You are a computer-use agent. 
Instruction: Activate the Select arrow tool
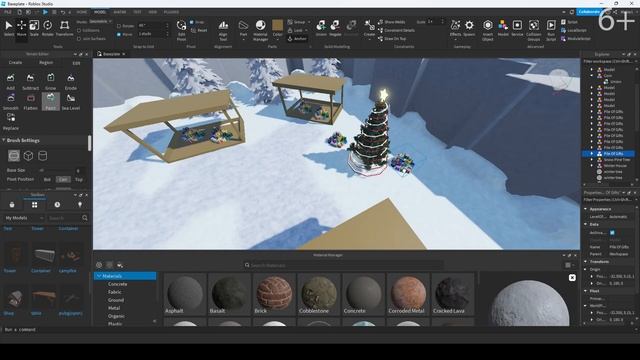(x=9, y=28)
